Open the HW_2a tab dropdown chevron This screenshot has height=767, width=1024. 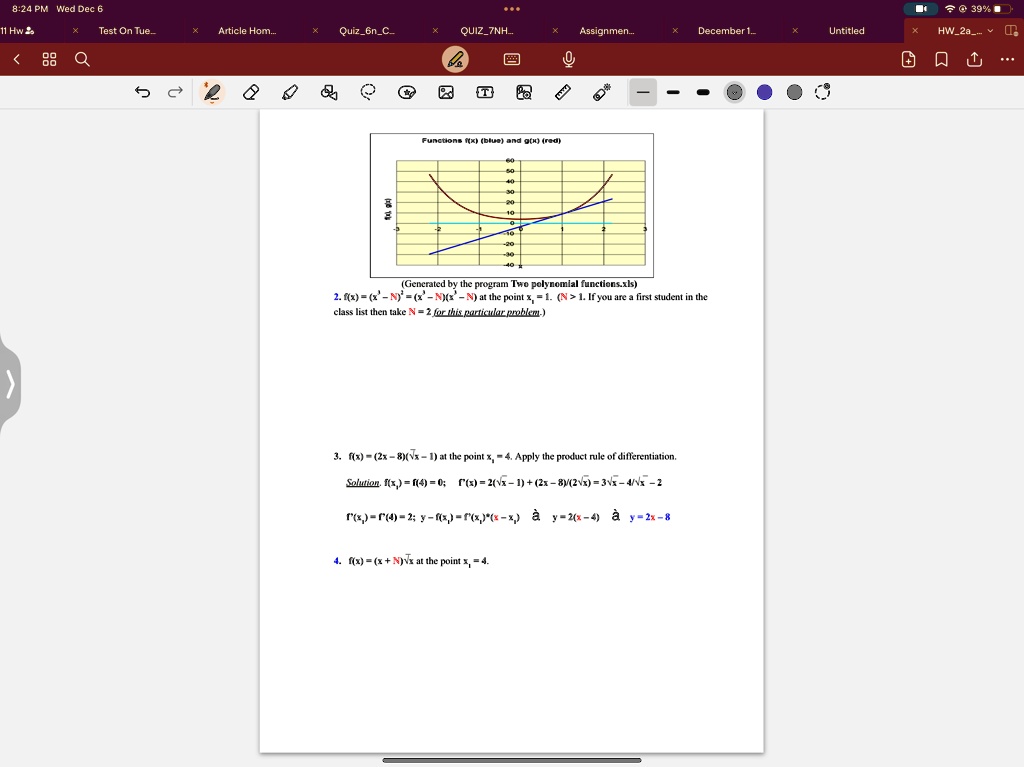point(990,31)
